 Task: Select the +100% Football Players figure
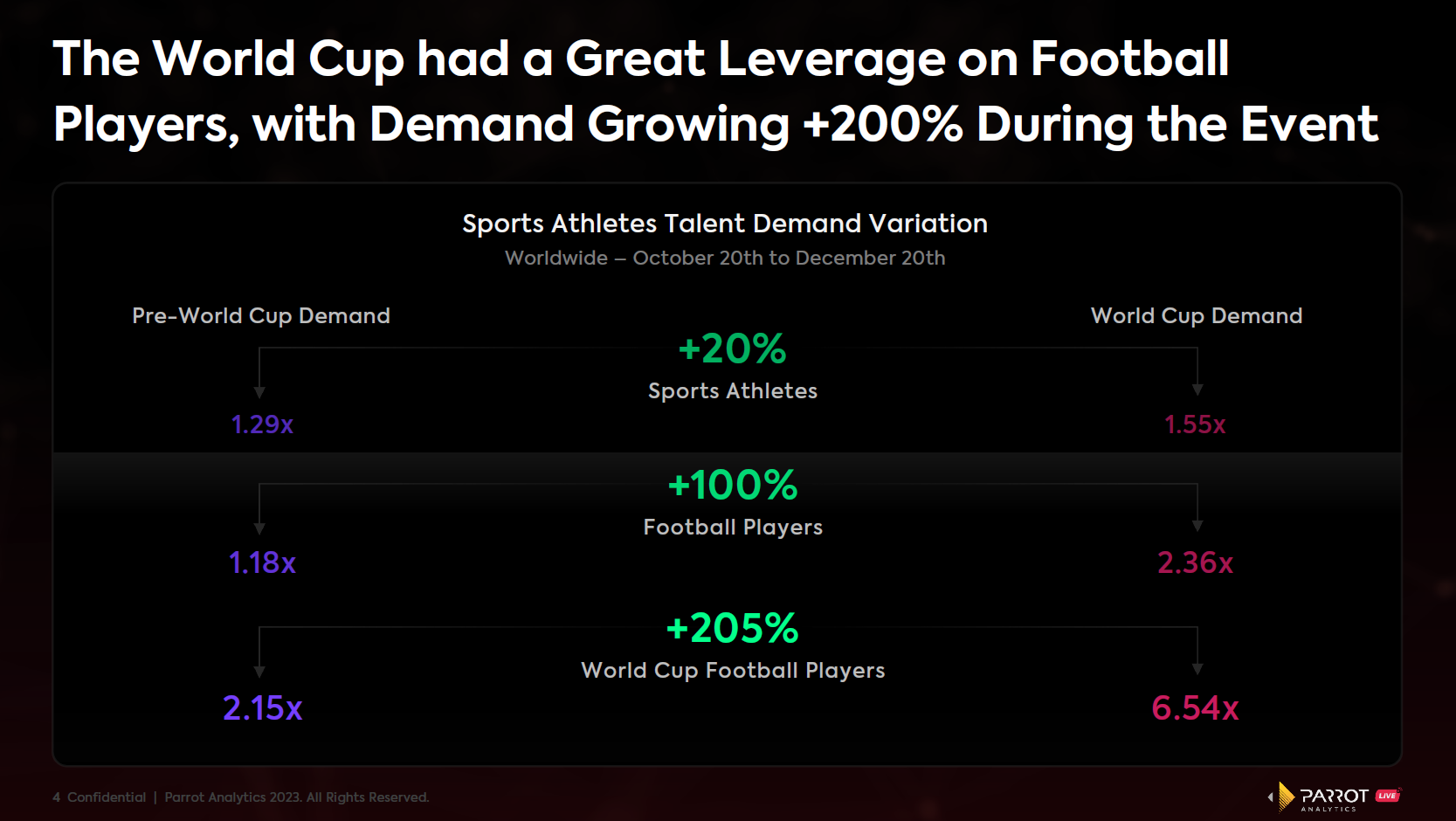[x=732, y=486]
